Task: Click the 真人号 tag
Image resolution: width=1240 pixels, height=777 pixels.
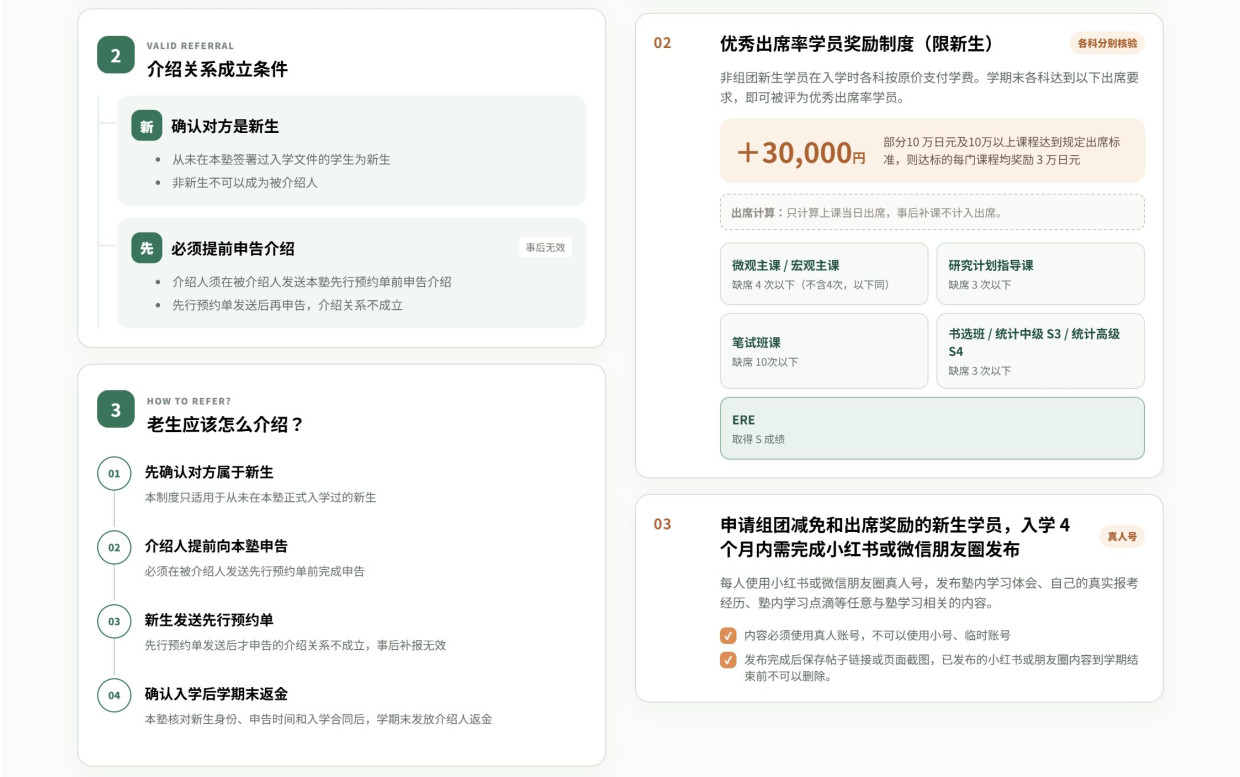Action: pos(1122,536)
